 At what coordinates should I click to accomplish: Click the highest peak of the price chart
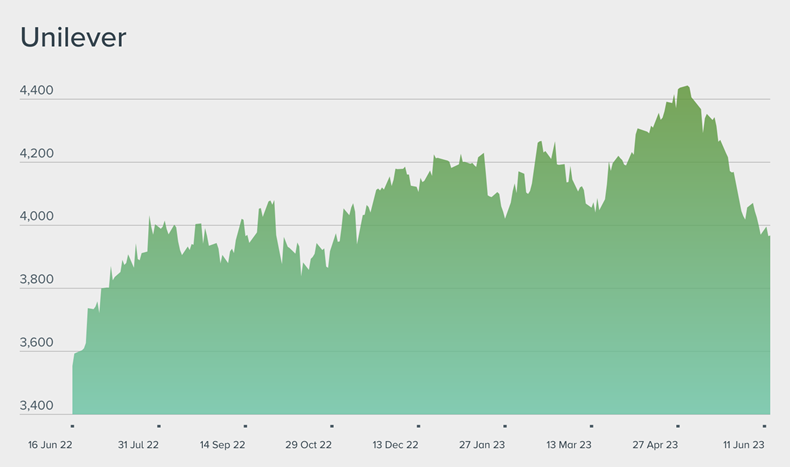coord(686,88)
